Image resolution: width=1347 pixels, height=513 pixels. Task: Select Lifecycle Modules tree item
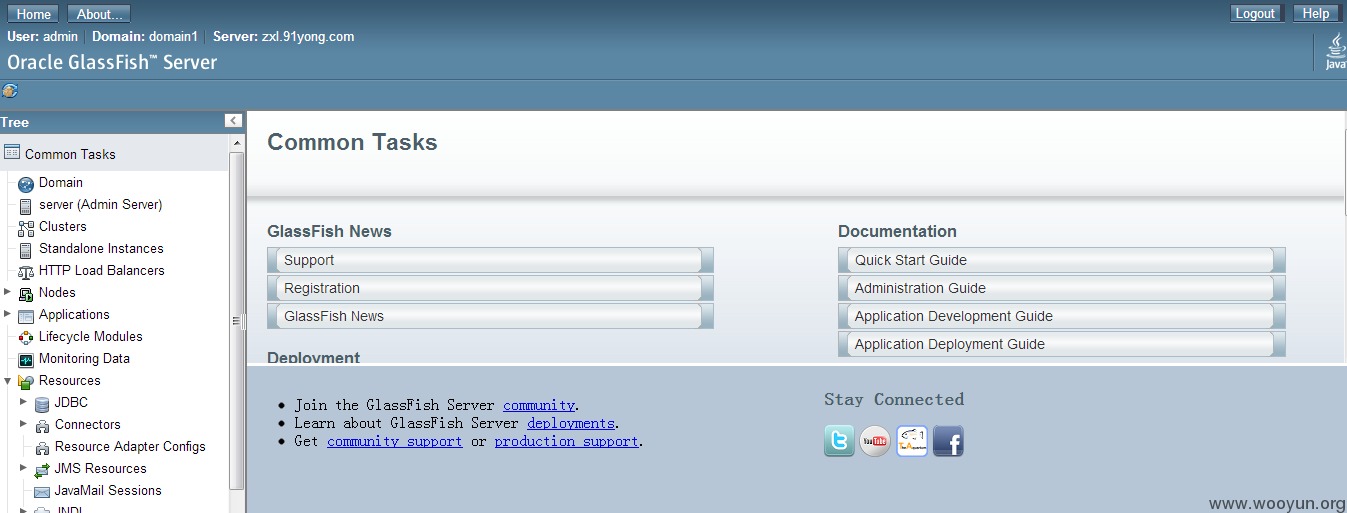pos(91,336)
